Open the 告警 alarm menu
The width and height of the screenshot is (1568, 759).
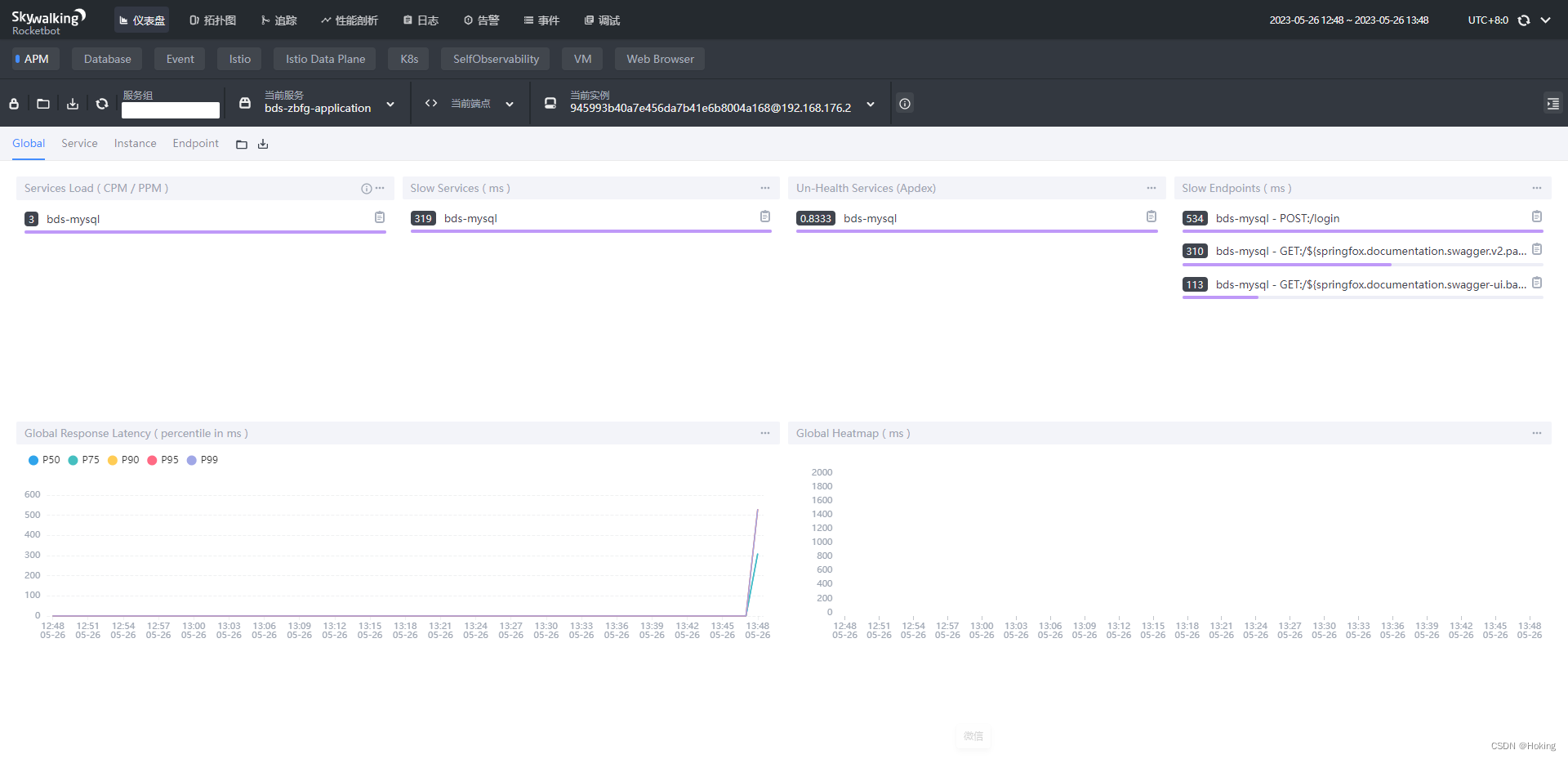(x=482, y=20)
